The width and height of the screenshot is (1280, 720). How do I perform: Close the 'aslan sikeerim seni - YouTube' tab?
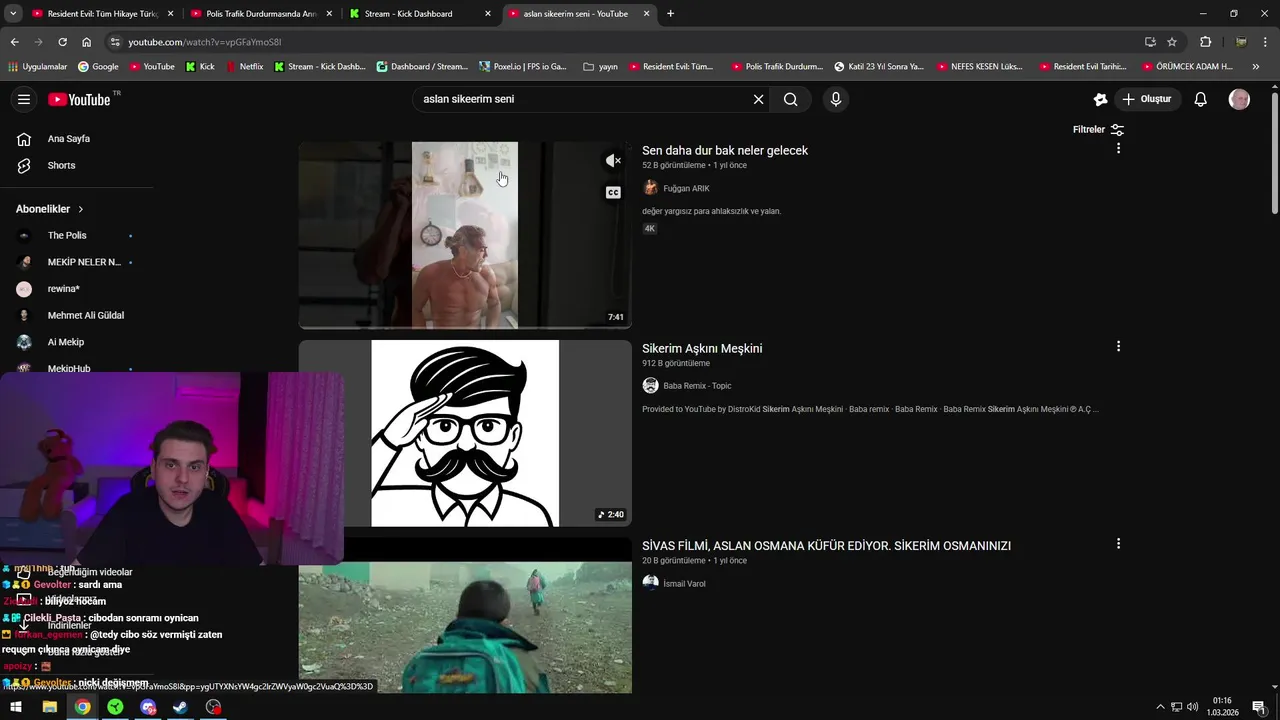[646, 14]
